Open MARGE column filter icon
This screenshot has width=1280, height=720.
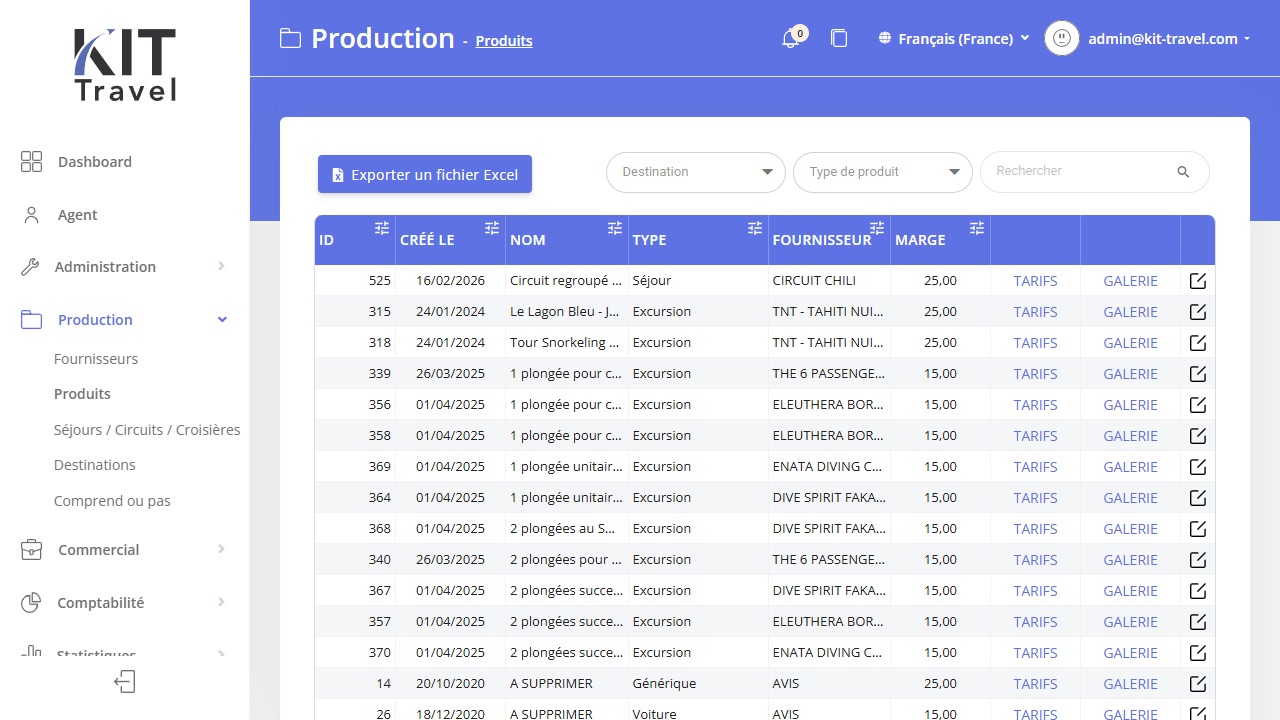[977, 228]
